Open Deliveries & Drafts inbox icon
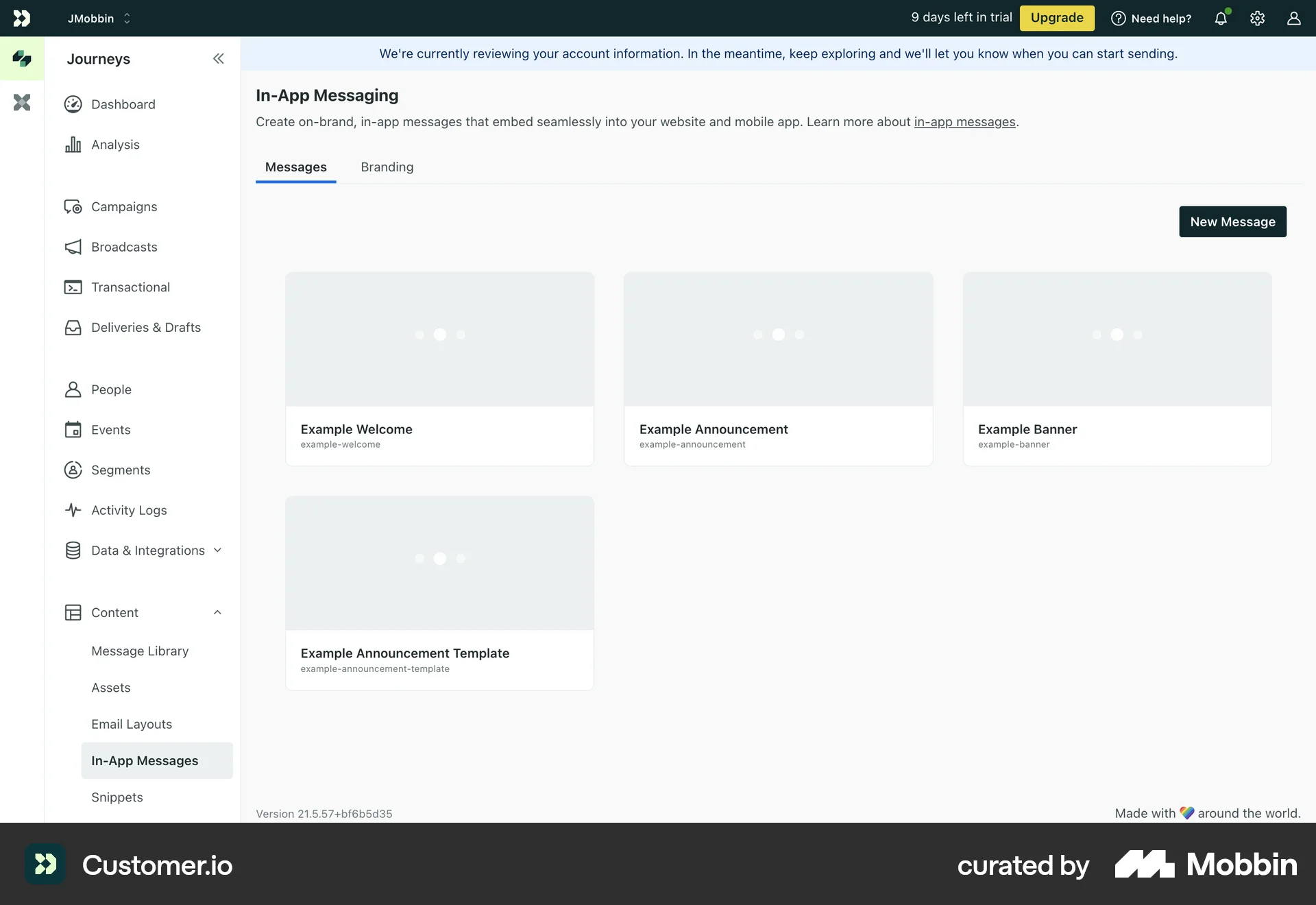The width and height of the screenshot is (1316, 905). 73,328
